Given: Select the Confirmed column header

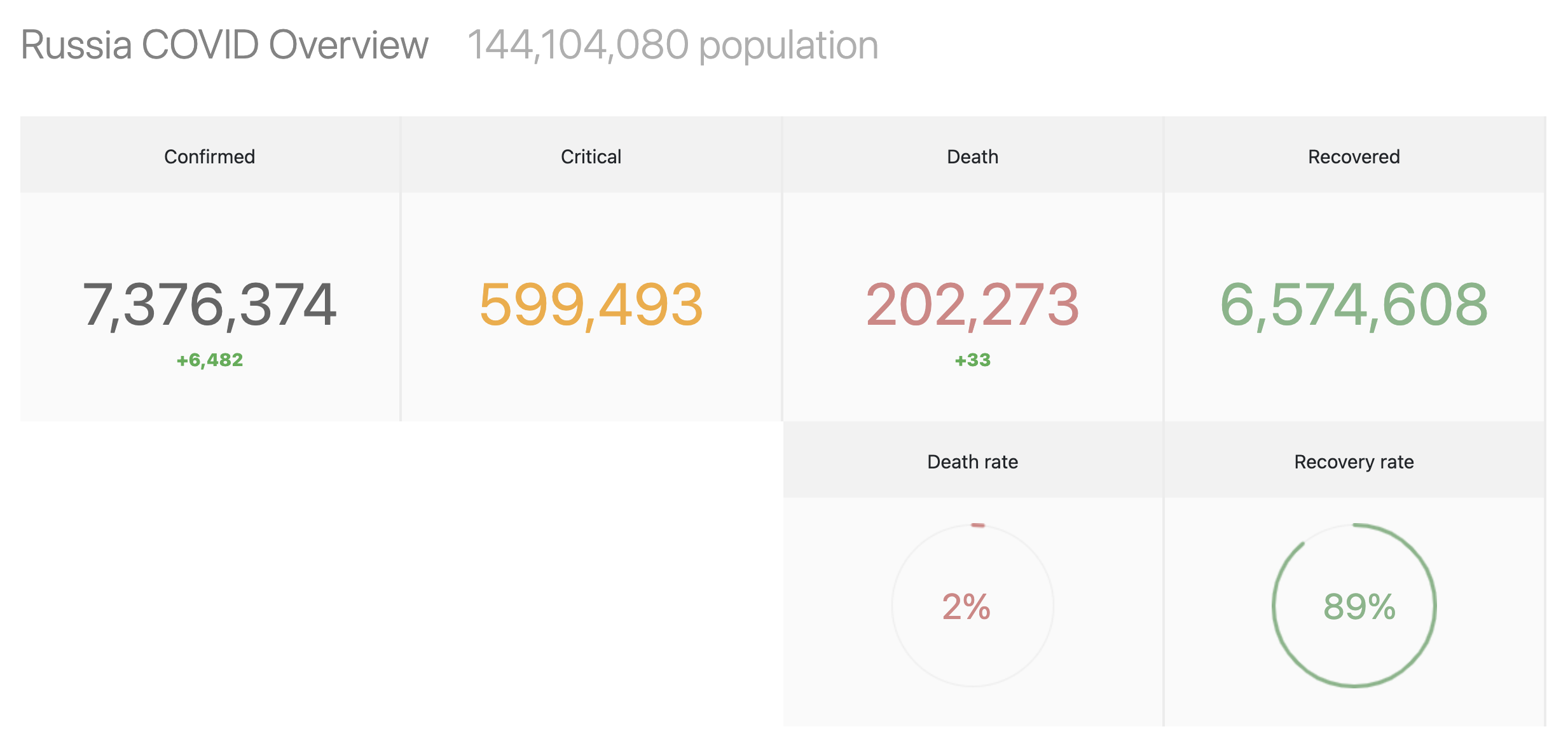Looking at the screenshot, I should click(209, 156).
